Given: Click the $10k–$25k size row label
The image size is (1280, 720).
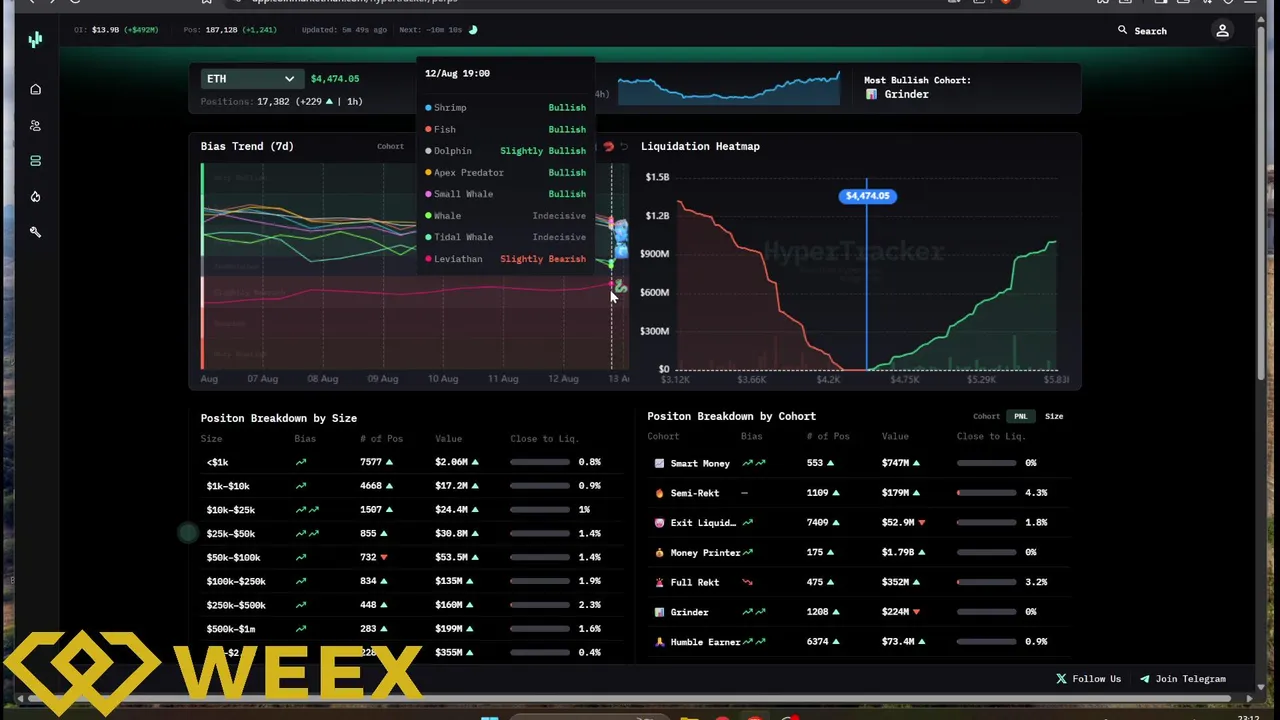Looking at the screenshot, I should pos(231,510).
